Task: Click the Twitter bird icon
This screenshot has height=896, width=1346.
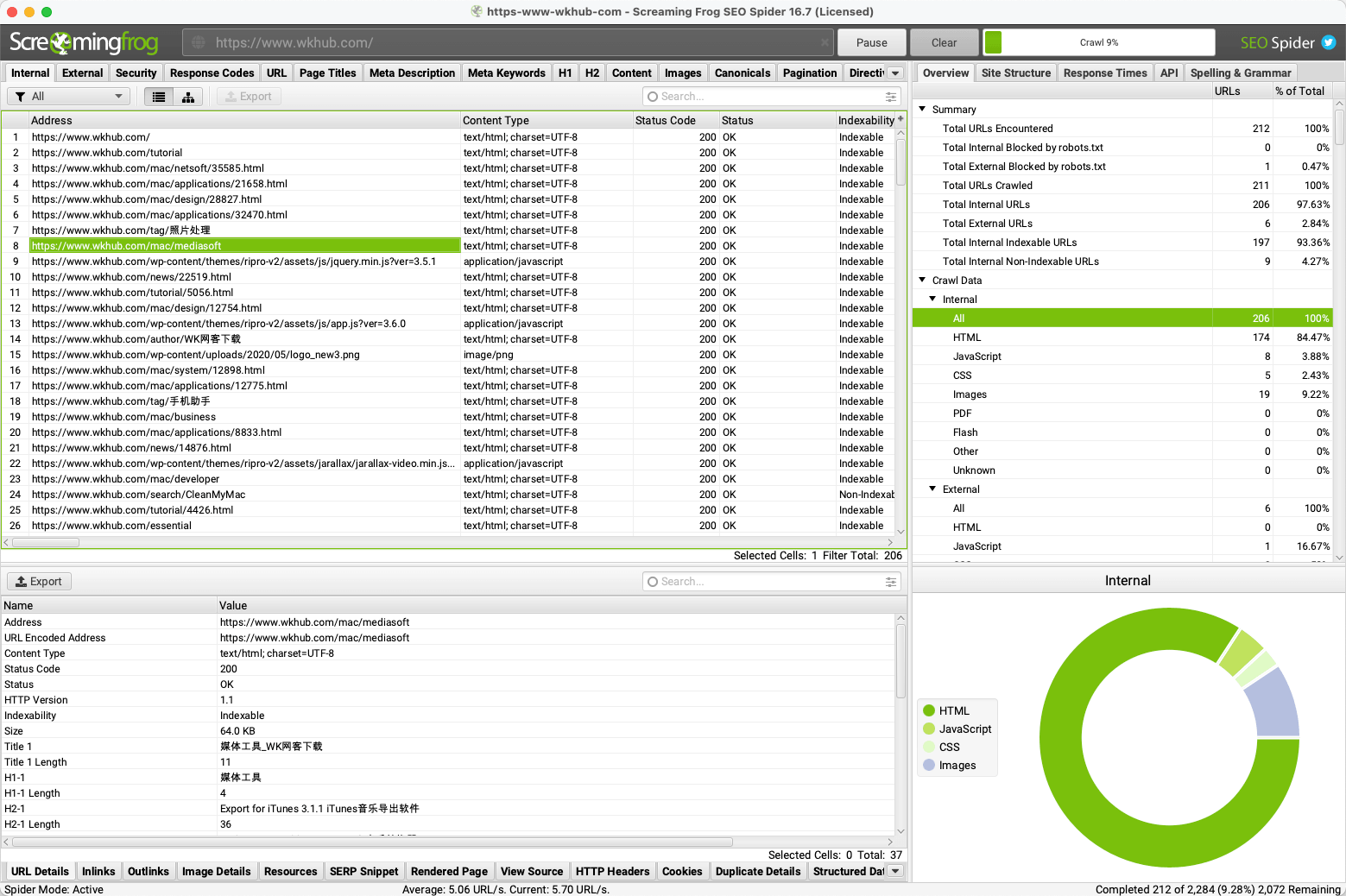Action: click(x=1329, y=42)
